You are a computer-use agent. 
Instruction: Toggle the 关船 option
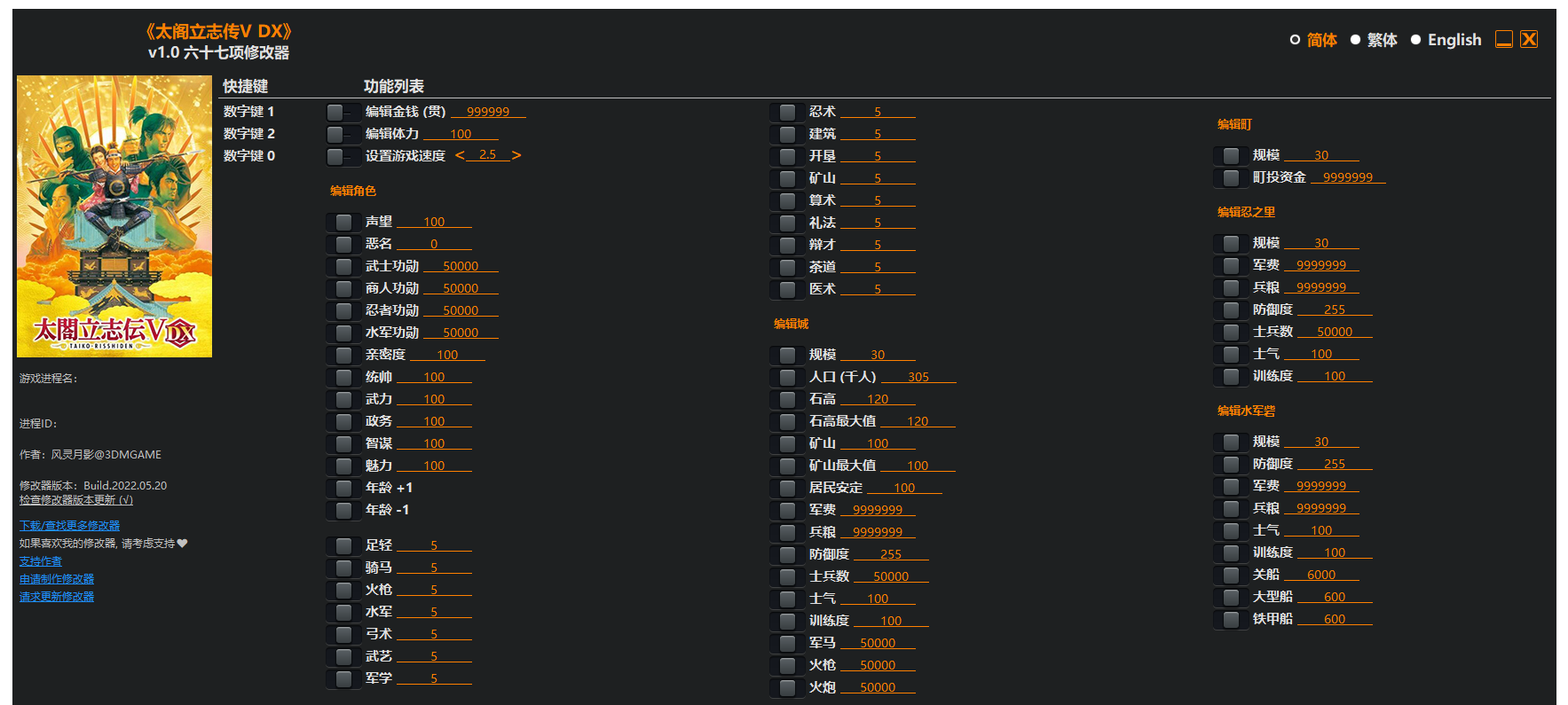(1229, 575)
